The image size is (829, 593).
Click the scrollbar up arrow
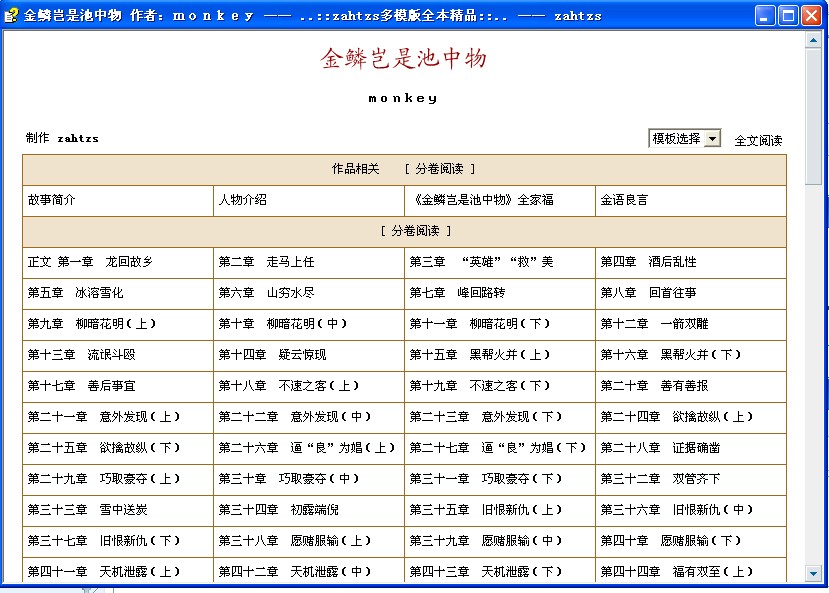click(x=813, y=40)
